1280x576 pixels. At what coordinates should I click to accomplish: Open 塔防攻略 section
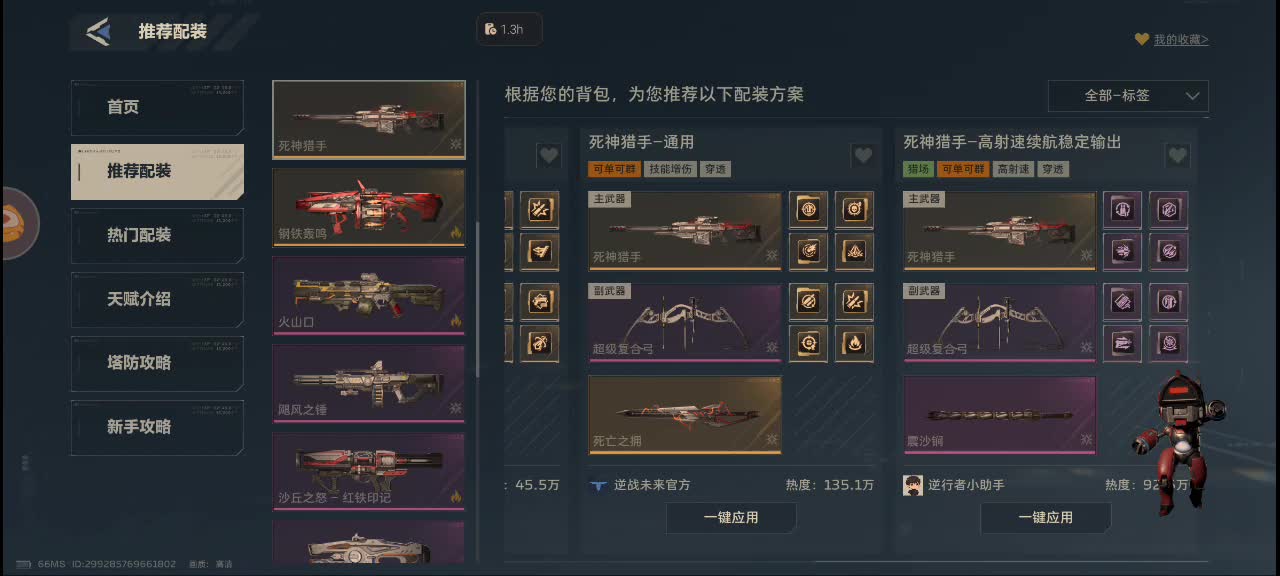click(x=157, y=363)
